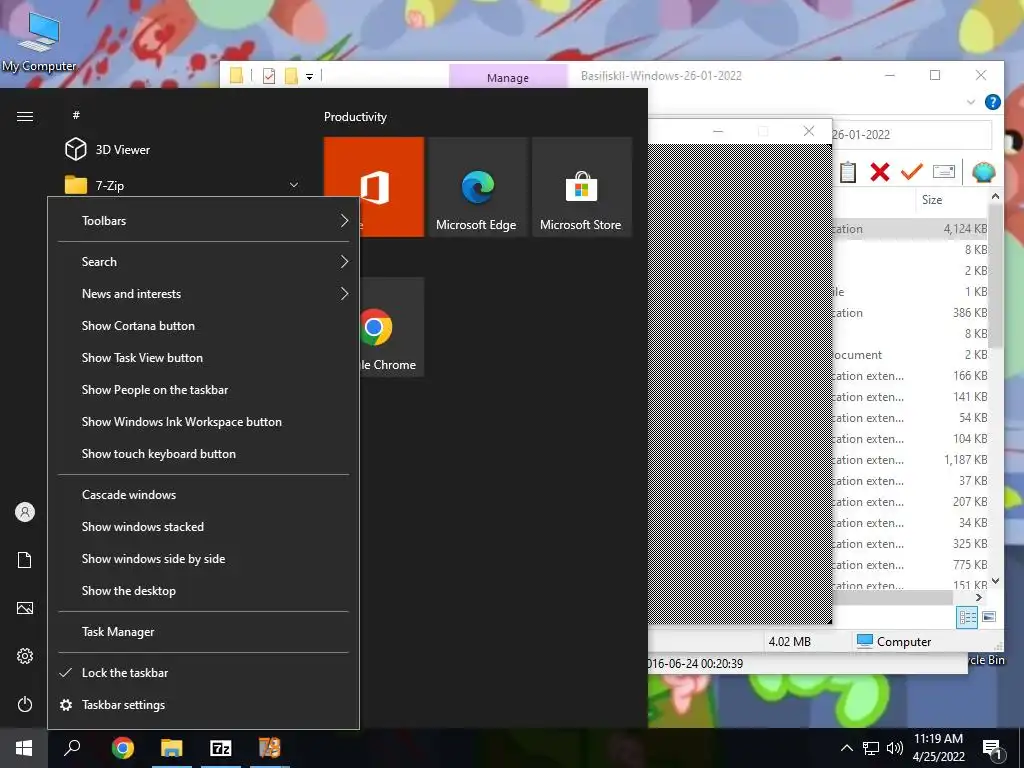Select the row with size 386 KB
The height and width of the screenshot is (768, 1024).
(910, 313)
